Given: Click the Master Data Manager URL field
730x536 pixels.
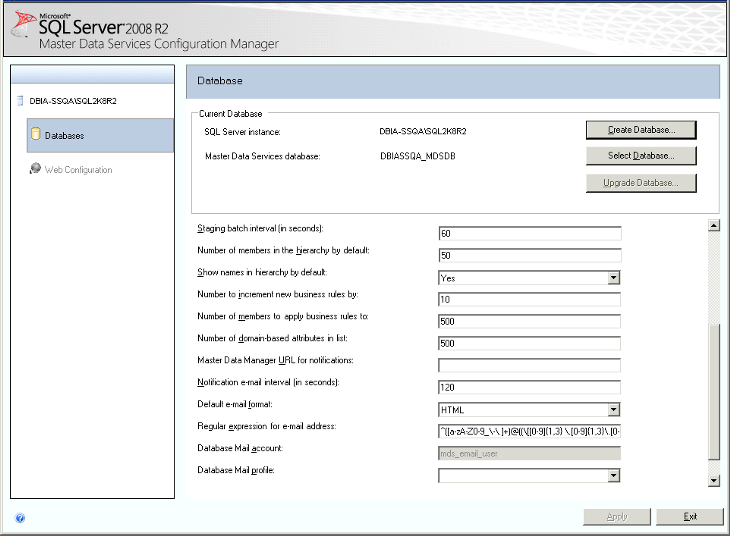Looking at the screenshot, I should tap(529, 365).
